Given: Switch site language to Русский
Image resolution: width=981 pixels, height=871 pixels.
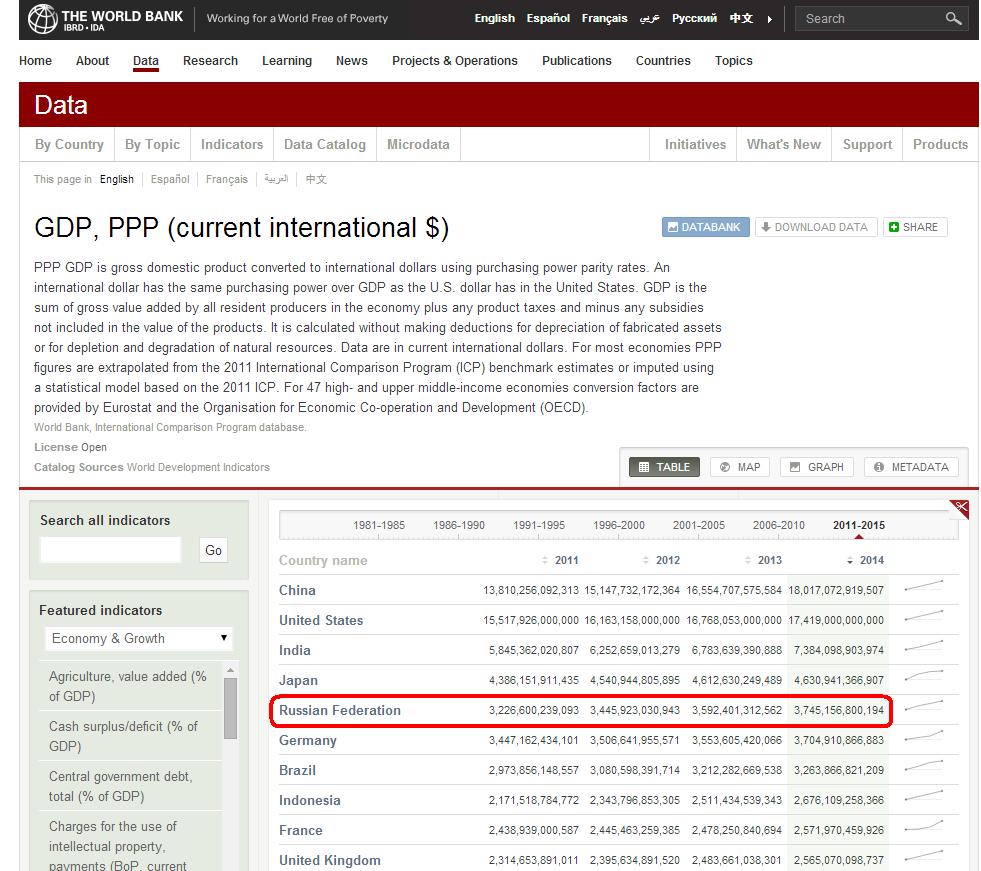Looking at the screenshot, I should pos(694,18).
